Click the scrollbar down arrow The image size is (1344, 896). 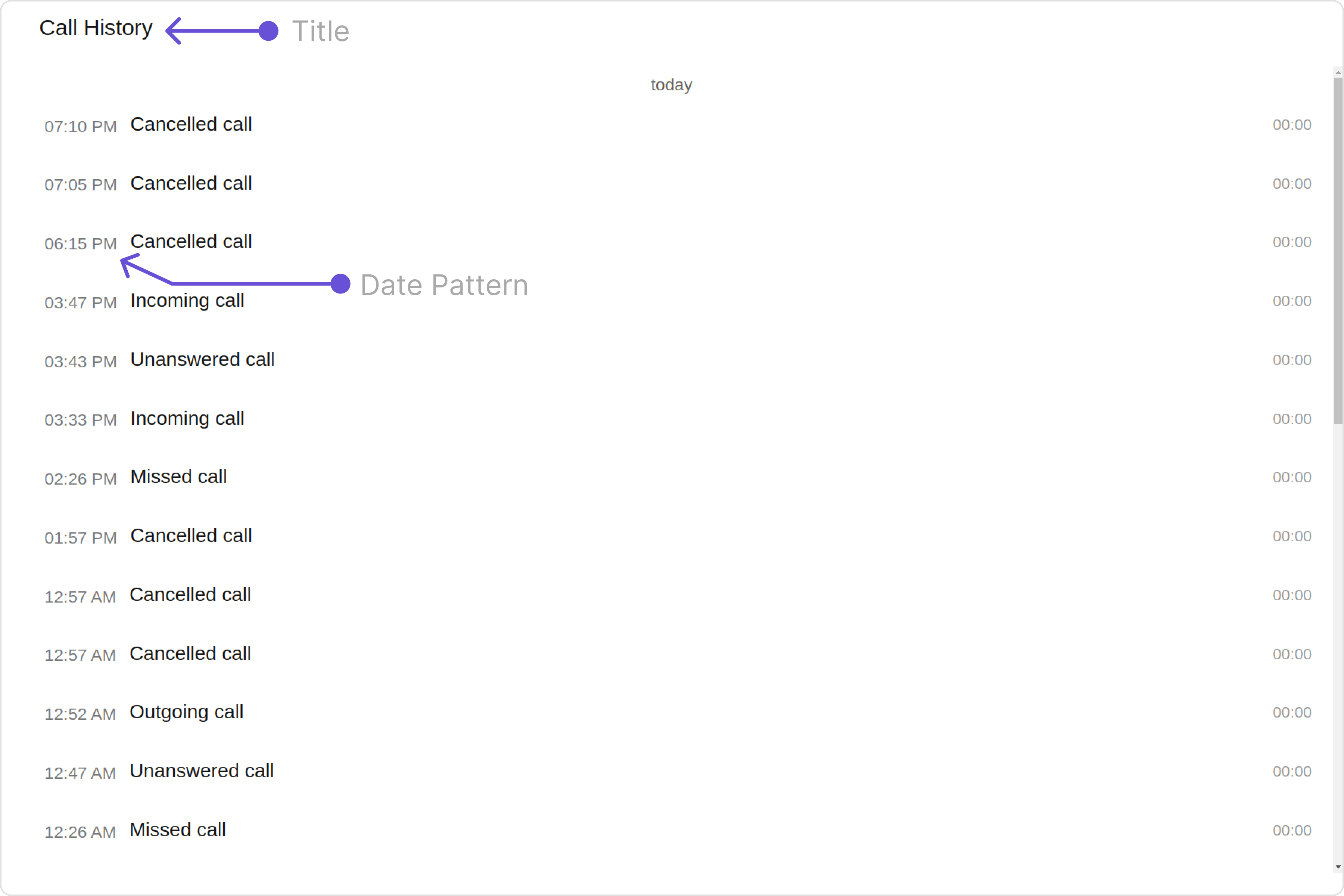[1338, 867]
